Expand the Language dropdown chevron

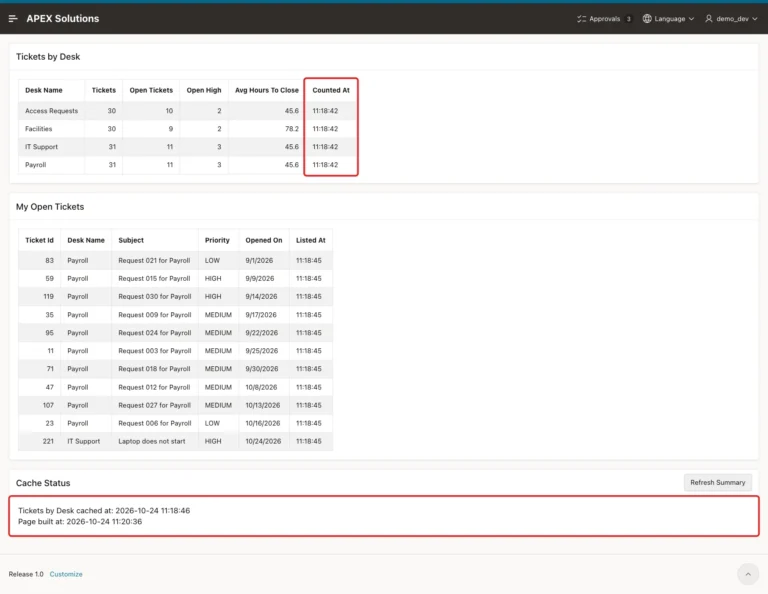(x=691, y=19)
